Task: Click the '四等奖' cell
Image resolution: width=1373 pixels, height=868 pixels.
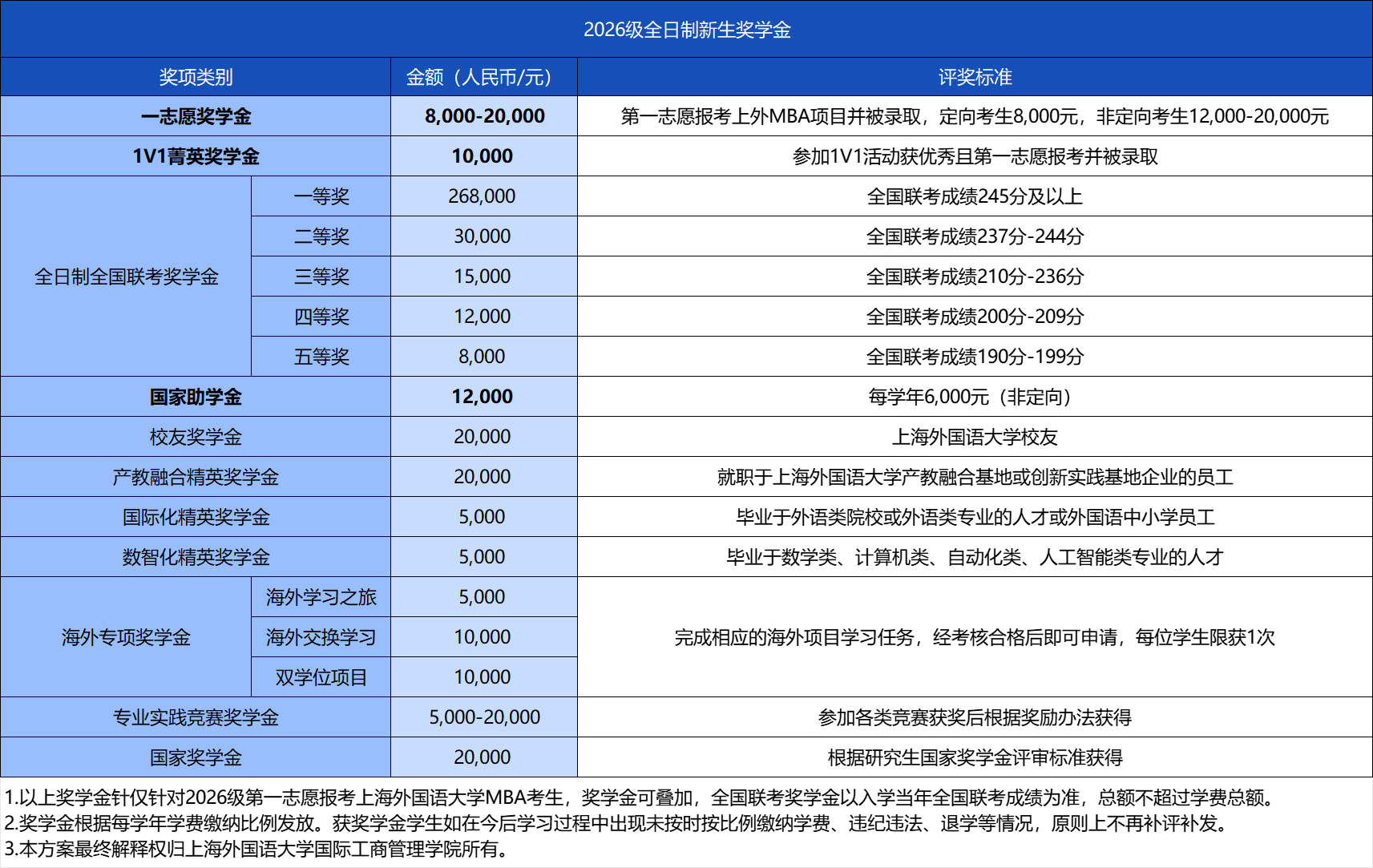Action: click(321, 317)
